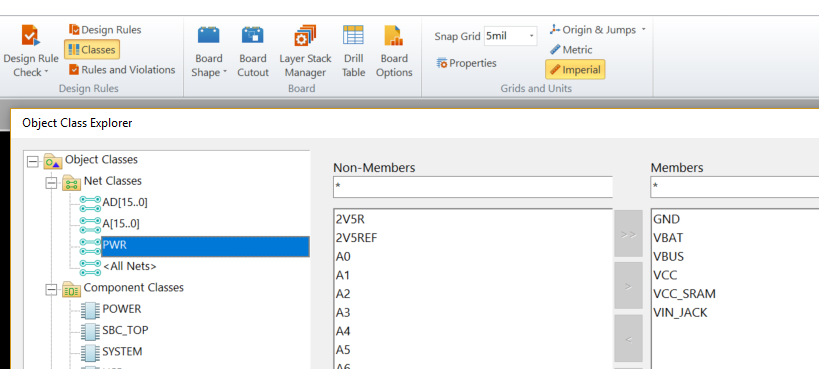The image size is (819, 369).
Task: Click the POWER component chip icon
Action: point(90,309)
